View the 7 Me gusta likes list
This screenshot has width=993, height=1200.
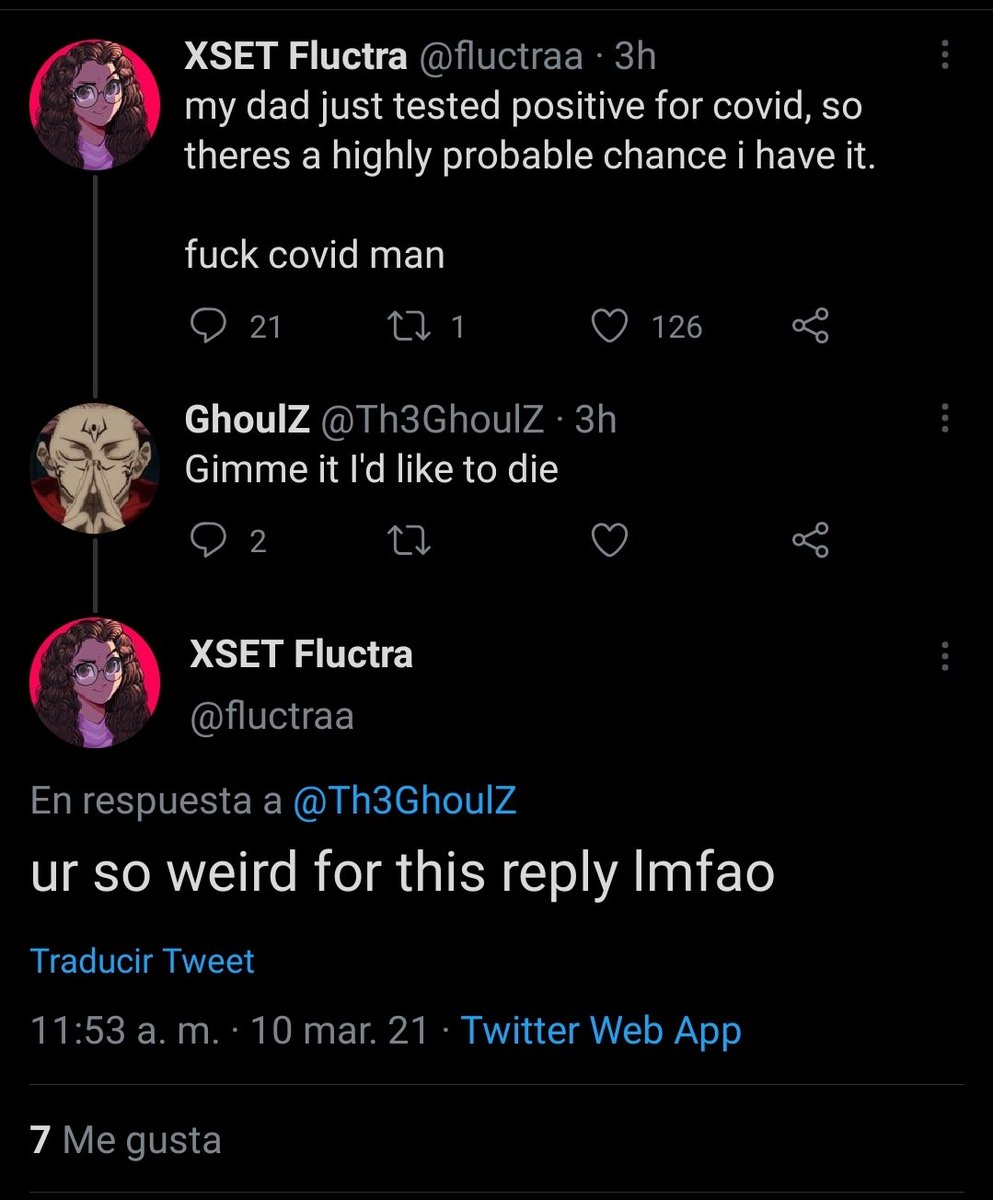[126, 1140]
